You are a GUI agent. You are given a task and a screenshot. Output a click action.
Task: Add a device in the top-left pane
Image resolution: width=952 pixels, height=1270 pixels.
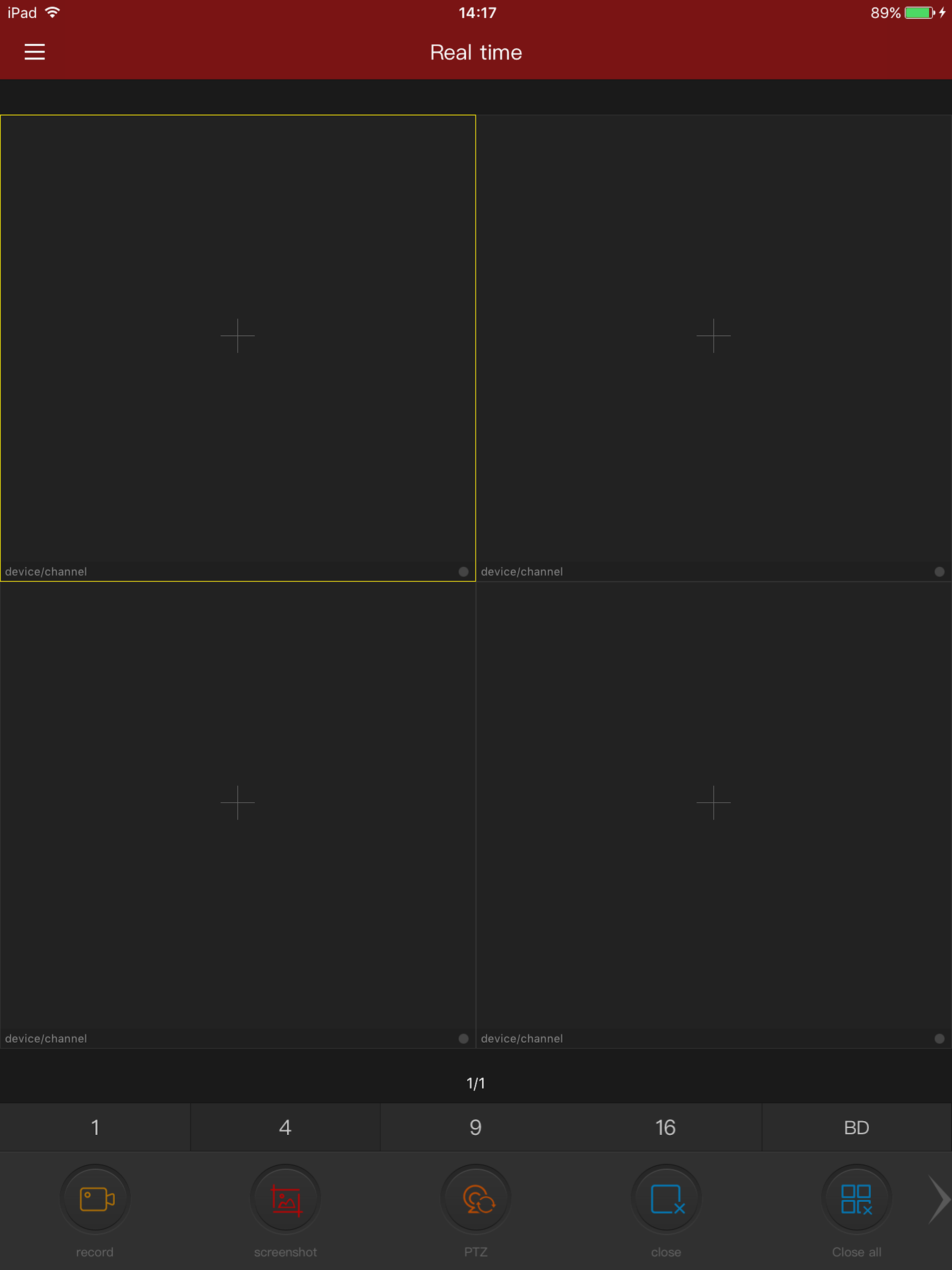click(x=238, y=335)
